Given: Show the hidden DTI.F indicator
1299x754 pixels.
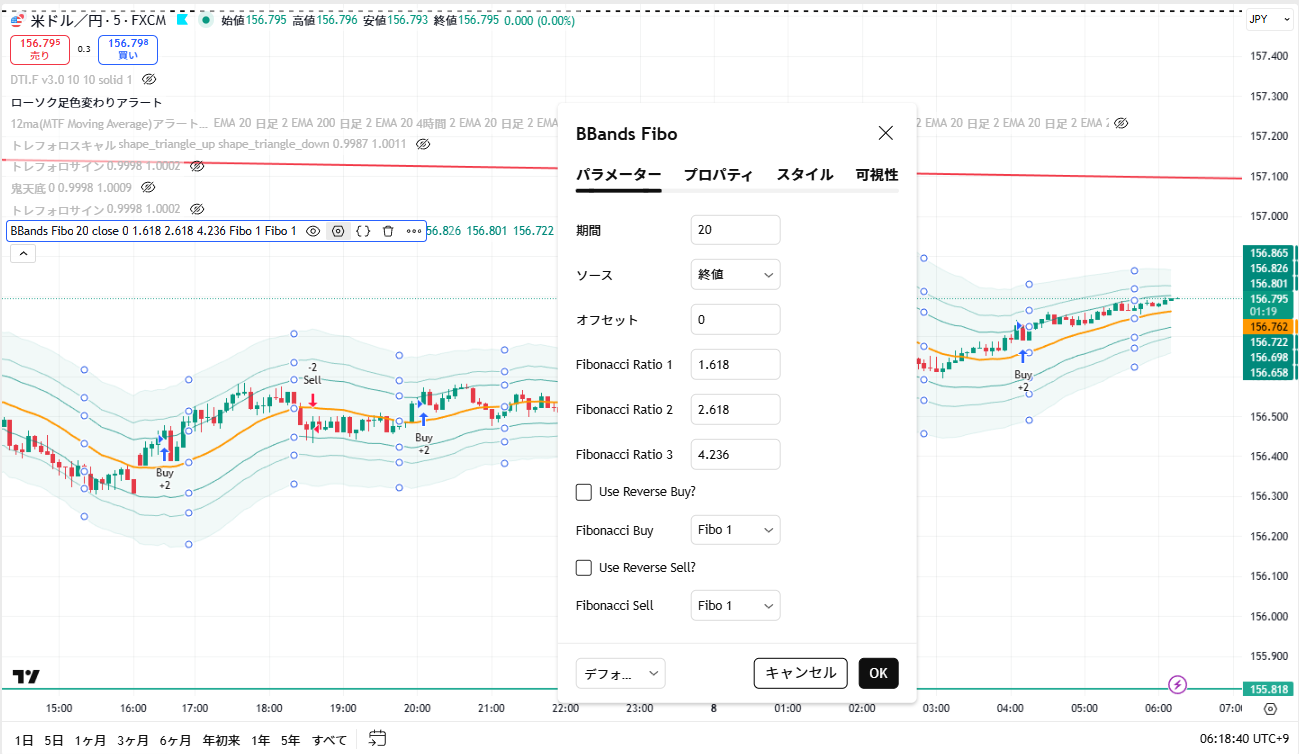Looking at the screenshot, I should [149, 79].
